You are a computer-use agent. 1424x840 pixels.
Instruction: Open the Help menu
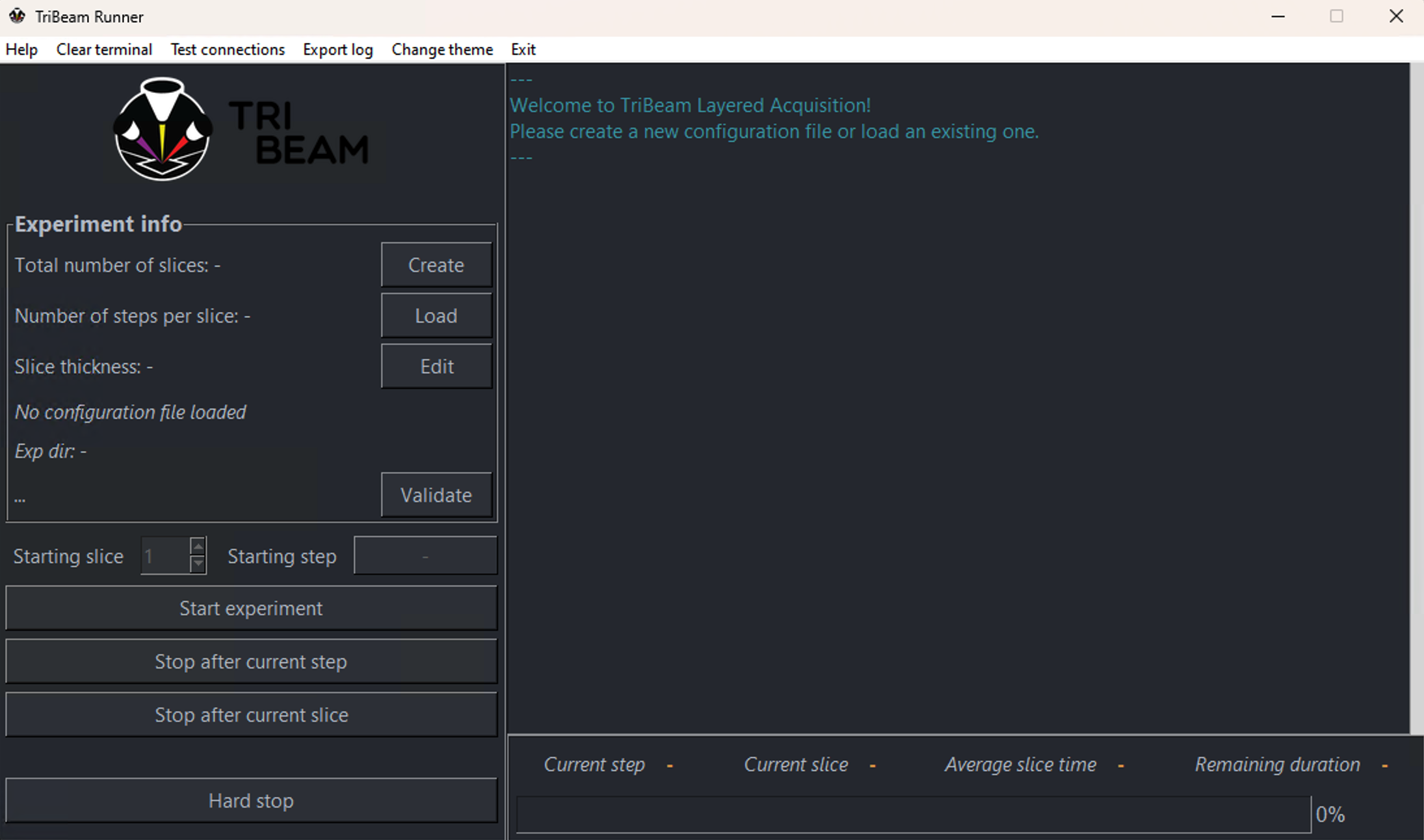(21, 49)
